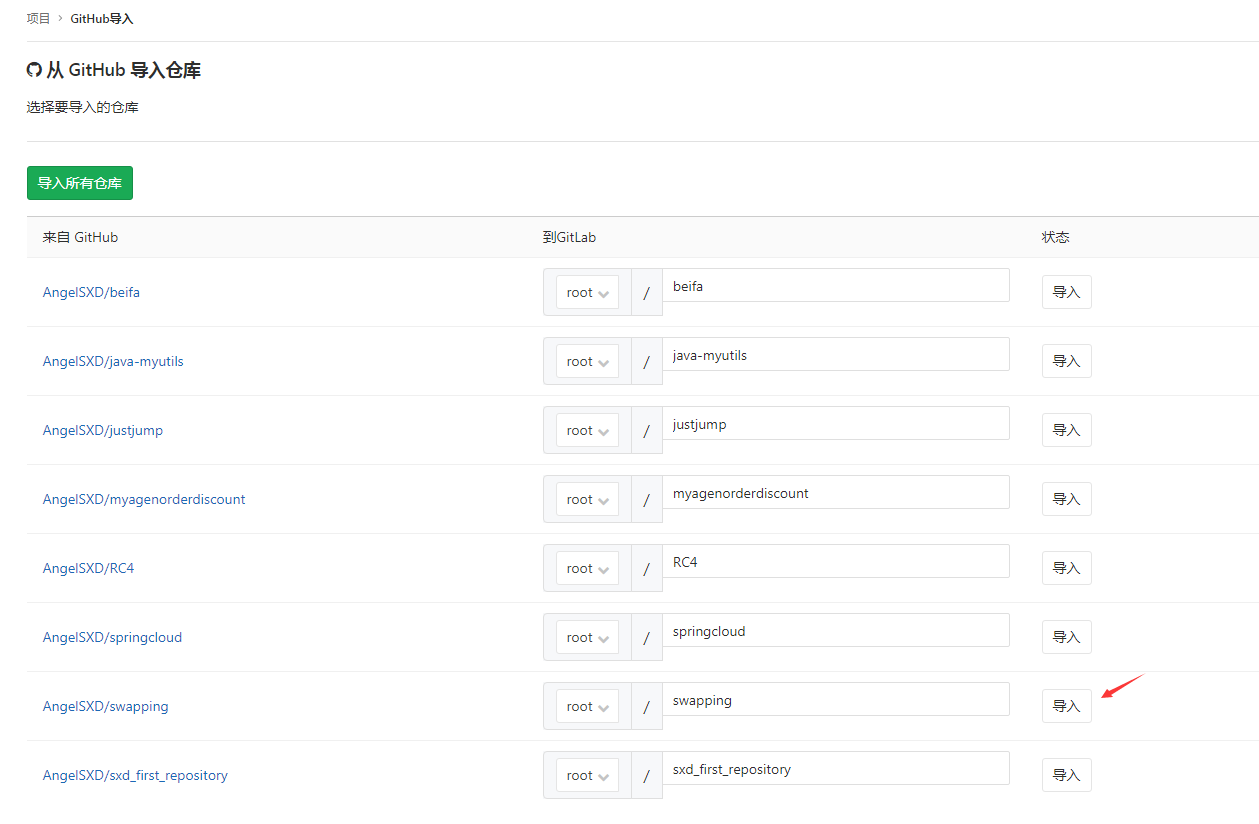The height and width of the screenshot is (824, 1259).
Task: Expand root namespace dropdown for sxd_first_repository
Action: pos(587,776)
